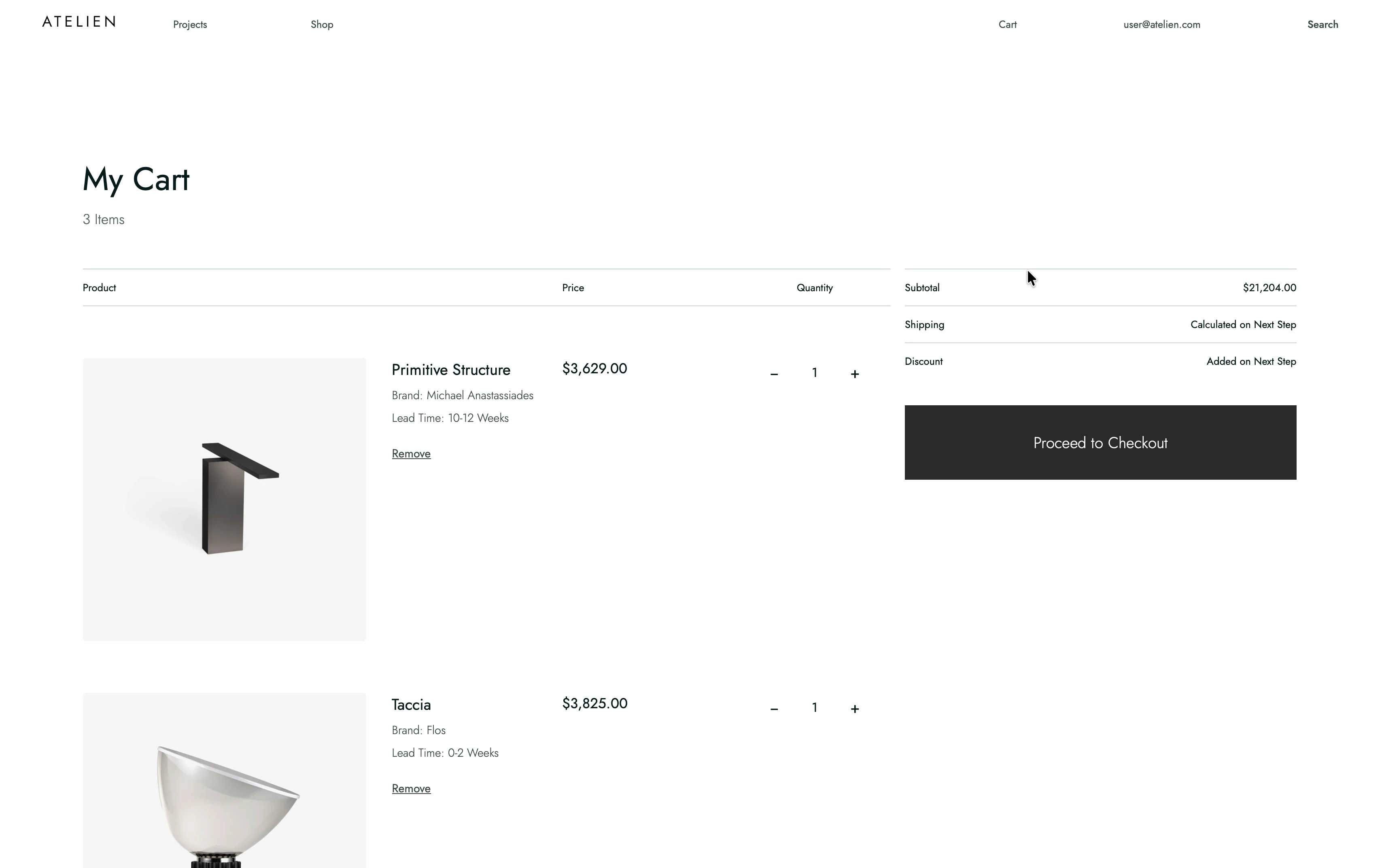Remove Primitive Structure from the cart
Screen dimensions: 1384x868
(411, 453)
